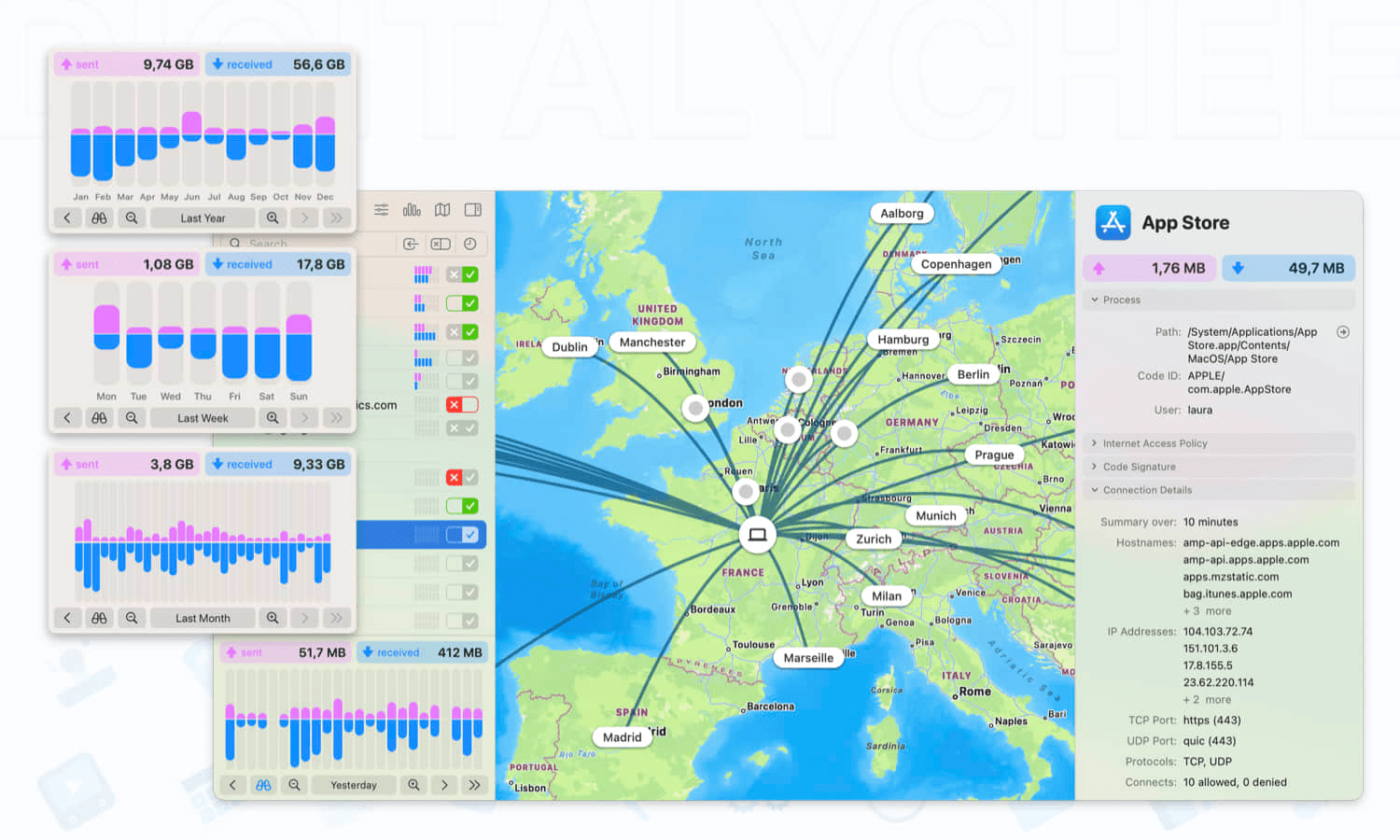Toggle the inspector sidebar icon
Image resolution: width=1400 pixels, height=840 pixels.
click(473, 210)
